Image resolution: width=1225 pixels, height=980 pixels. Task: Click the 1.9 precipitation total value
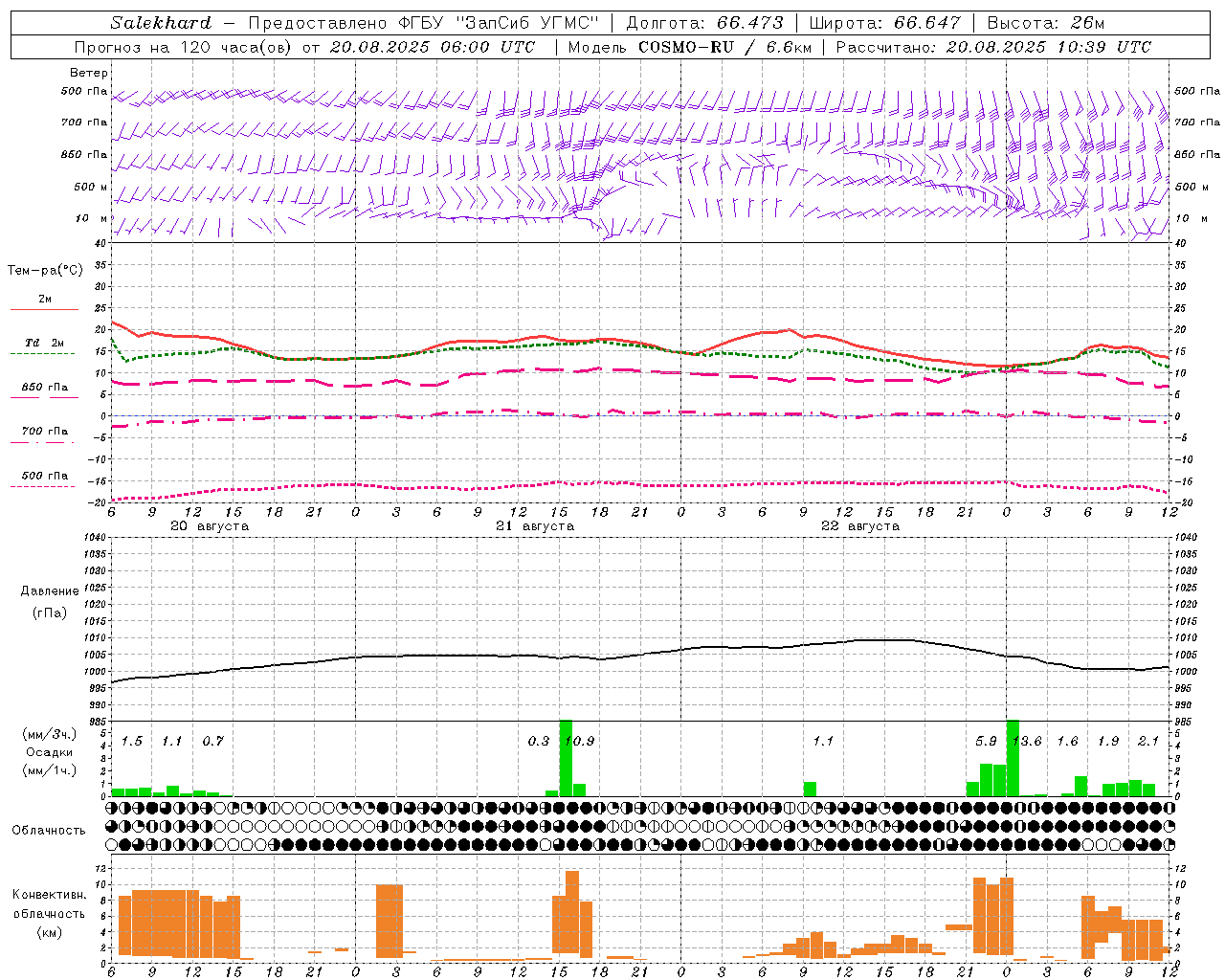[1108, 742]
